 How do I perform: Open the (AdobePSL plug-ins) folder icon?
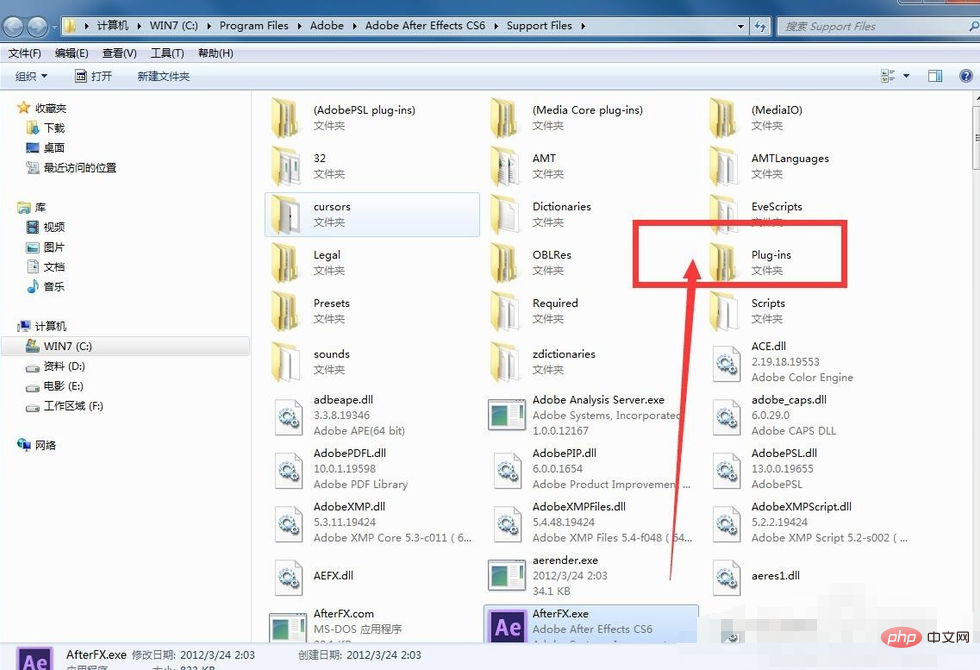[285, 118]
